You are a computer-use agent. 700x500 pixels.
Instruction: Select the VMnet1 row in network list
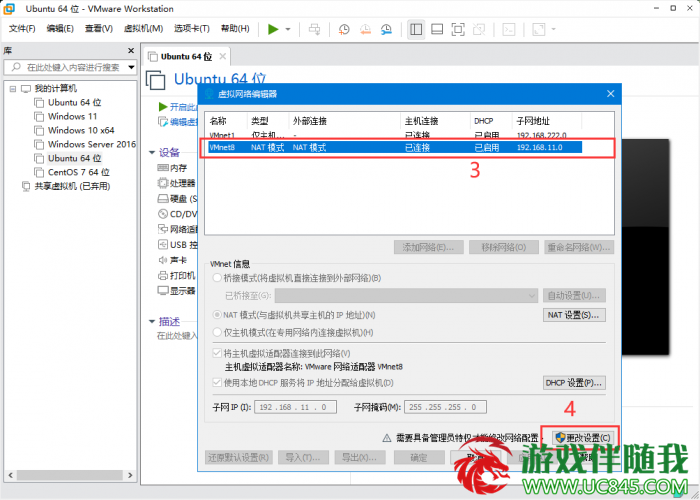(x=395, y=134)
